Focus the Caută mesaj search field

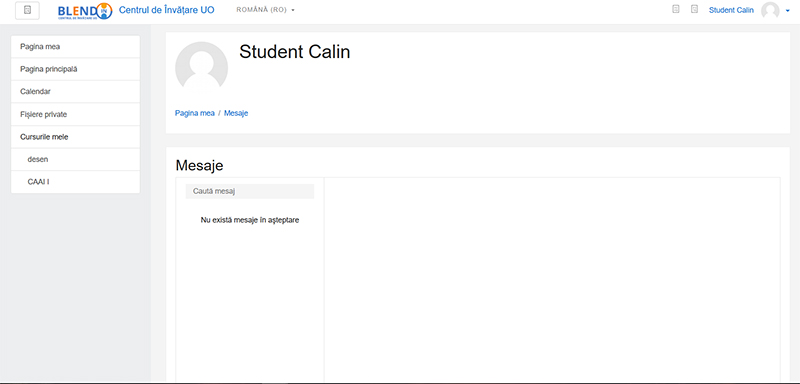[x=250, y=191]
